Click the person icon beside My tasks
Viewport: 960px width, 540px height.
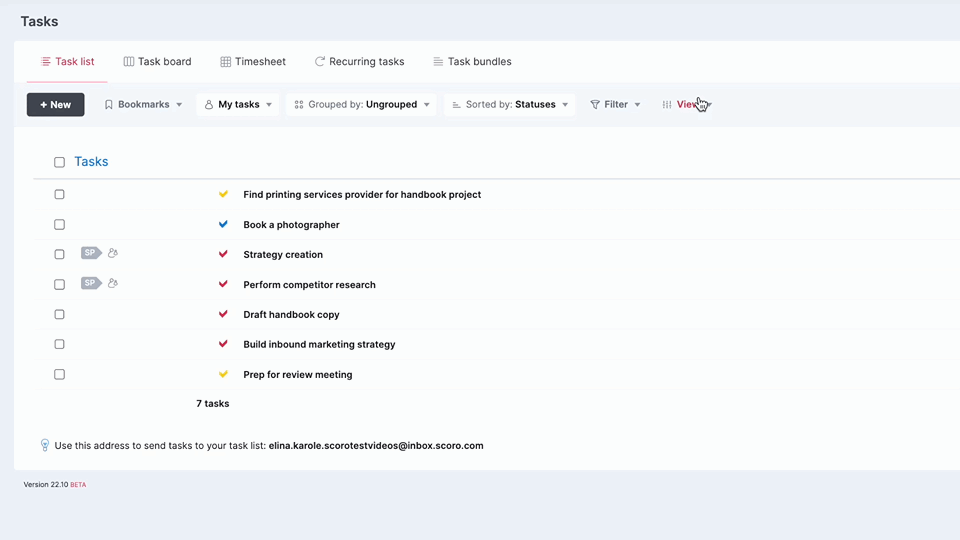click(x=209, y=105)
